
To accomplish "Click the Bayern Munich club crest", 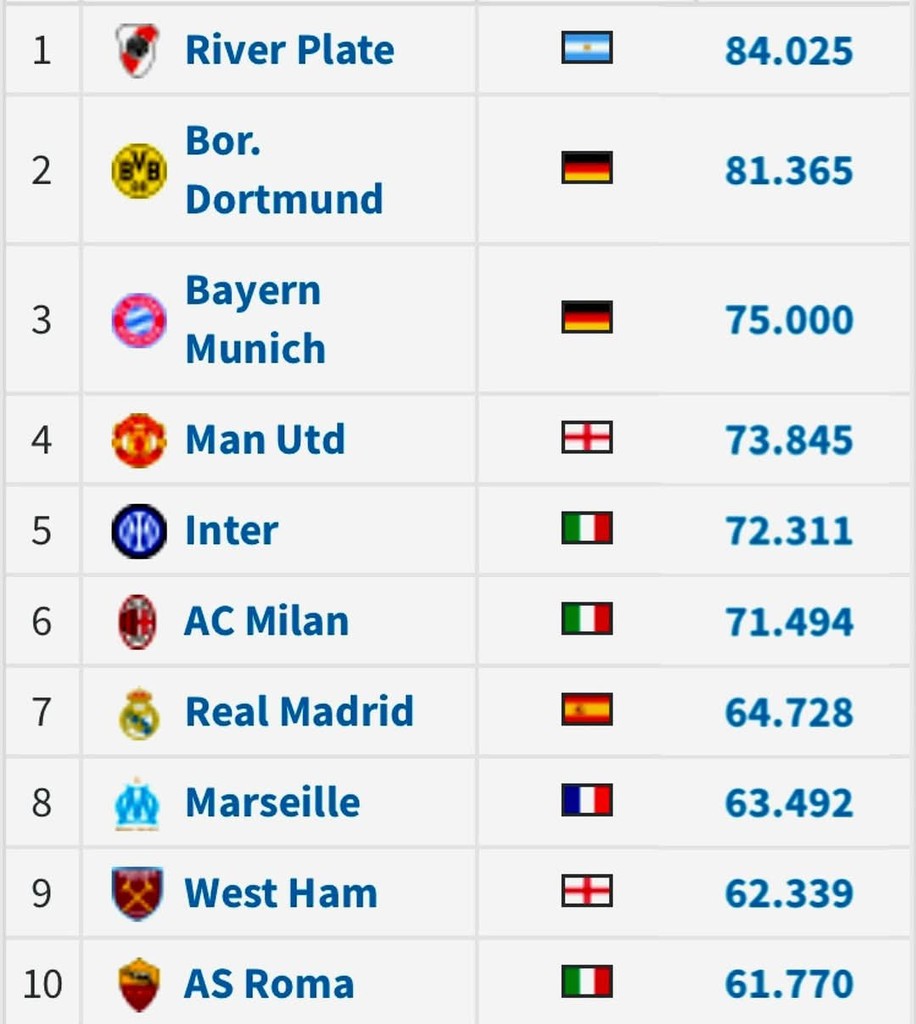I will tap(138, 320).
